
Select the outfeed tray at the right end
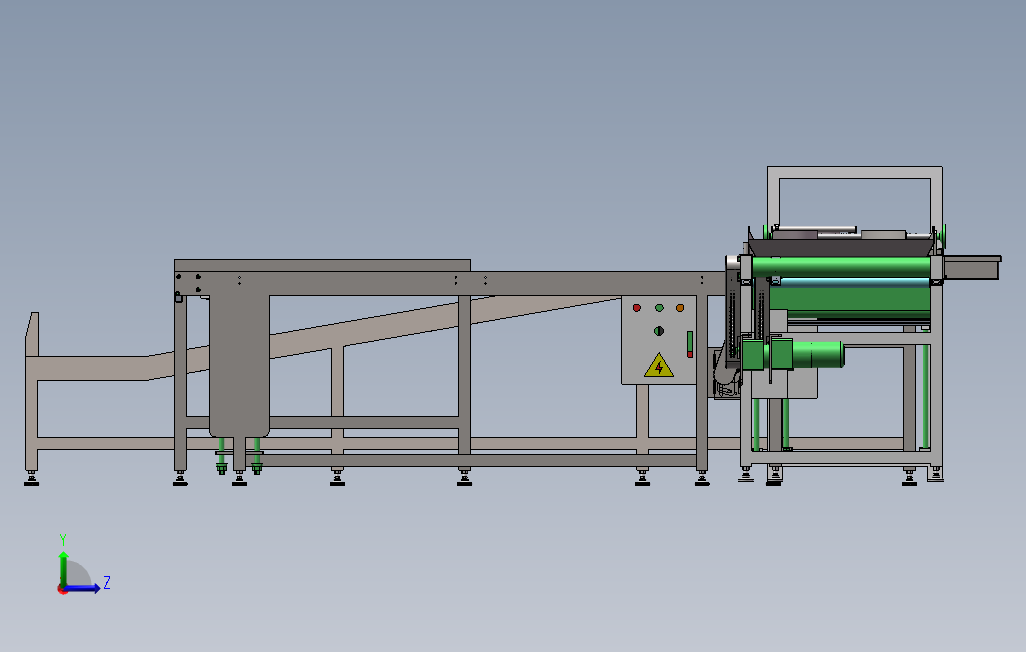[x=971, y=268]
